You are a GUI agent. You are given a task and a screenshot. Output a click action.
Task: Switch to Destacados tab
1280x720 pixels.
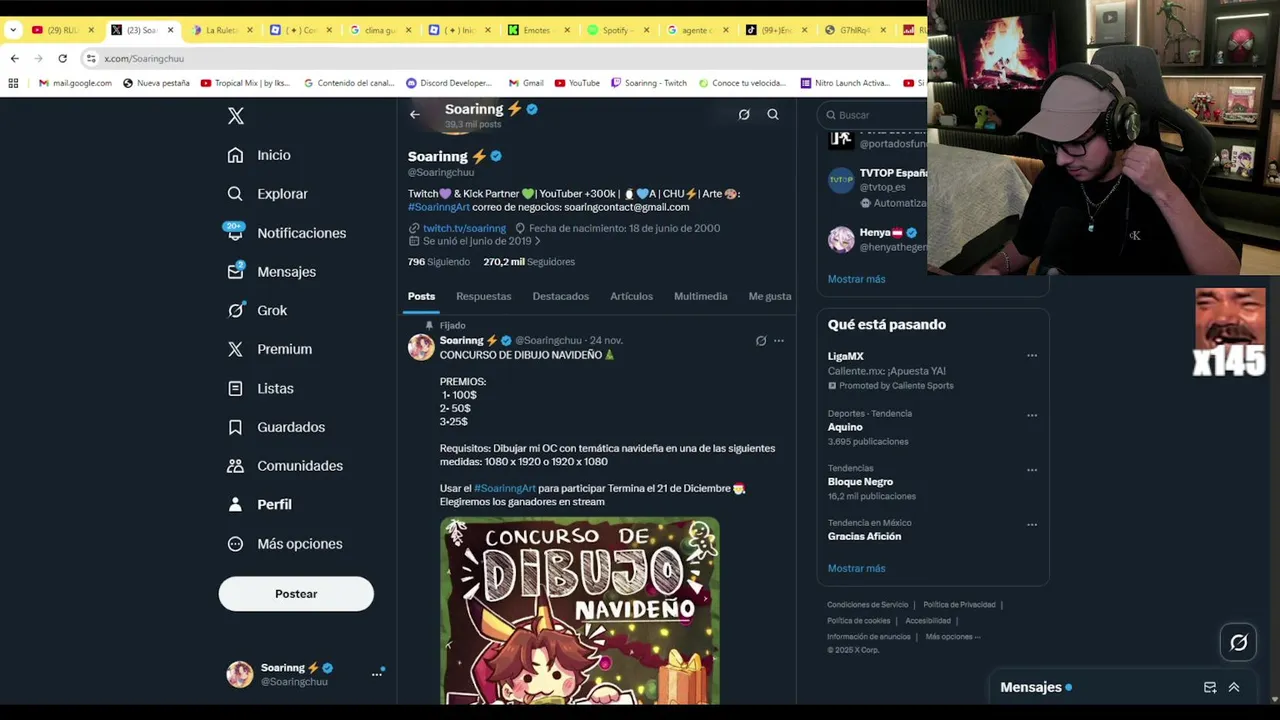[x=560, y=296]
